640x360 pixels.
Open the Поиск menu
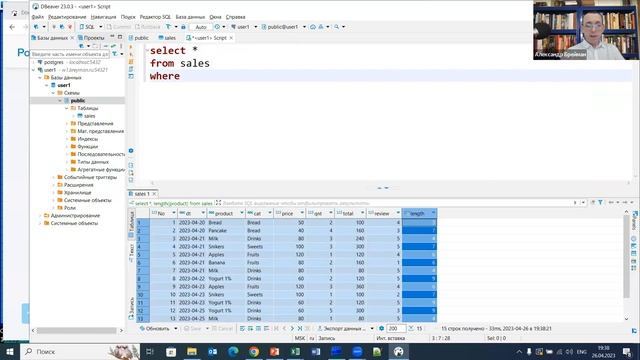(x=128, y=17)
